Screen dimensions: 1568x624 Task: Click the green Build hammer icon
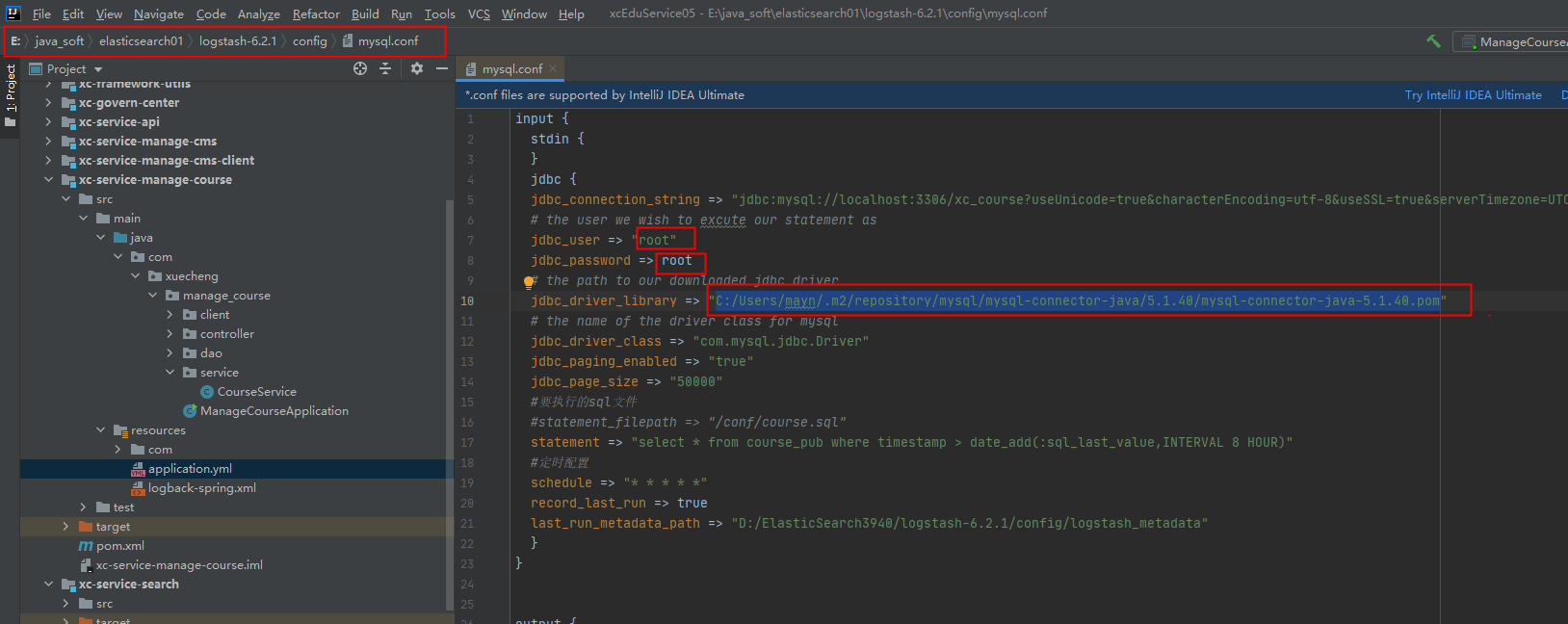(1433, 41)
